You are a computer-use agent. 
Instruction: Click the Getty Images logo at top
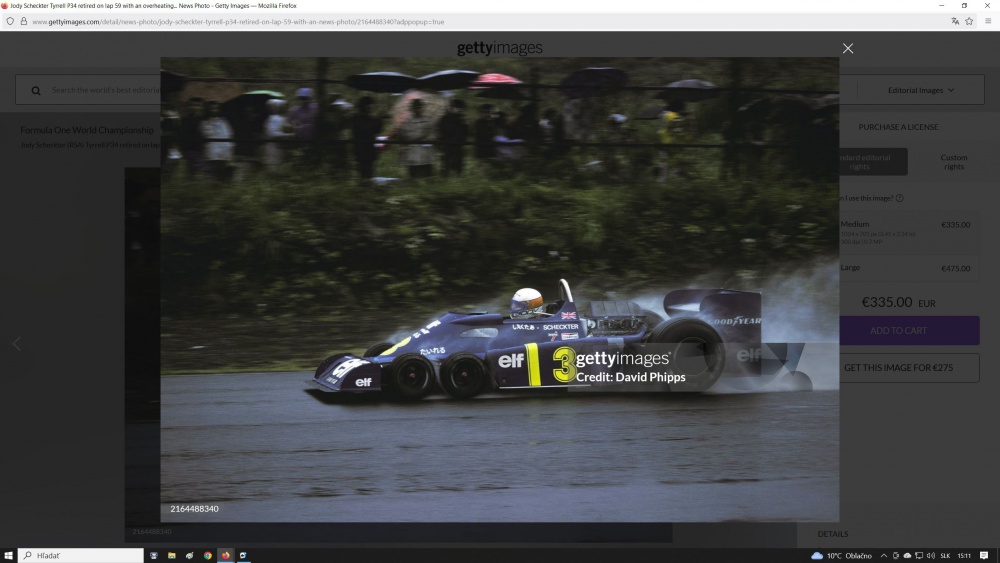tap(499, 48)
